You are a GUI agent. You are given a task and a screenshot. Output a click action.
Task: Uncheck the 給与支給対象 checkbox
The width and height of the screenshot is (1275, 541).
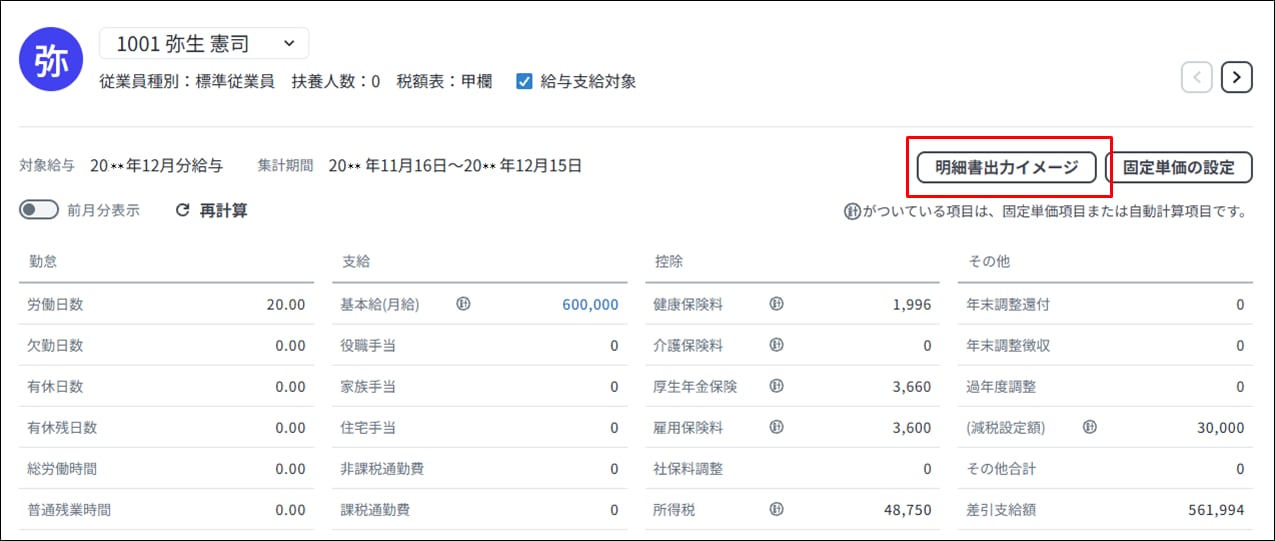tap(524, 82)
